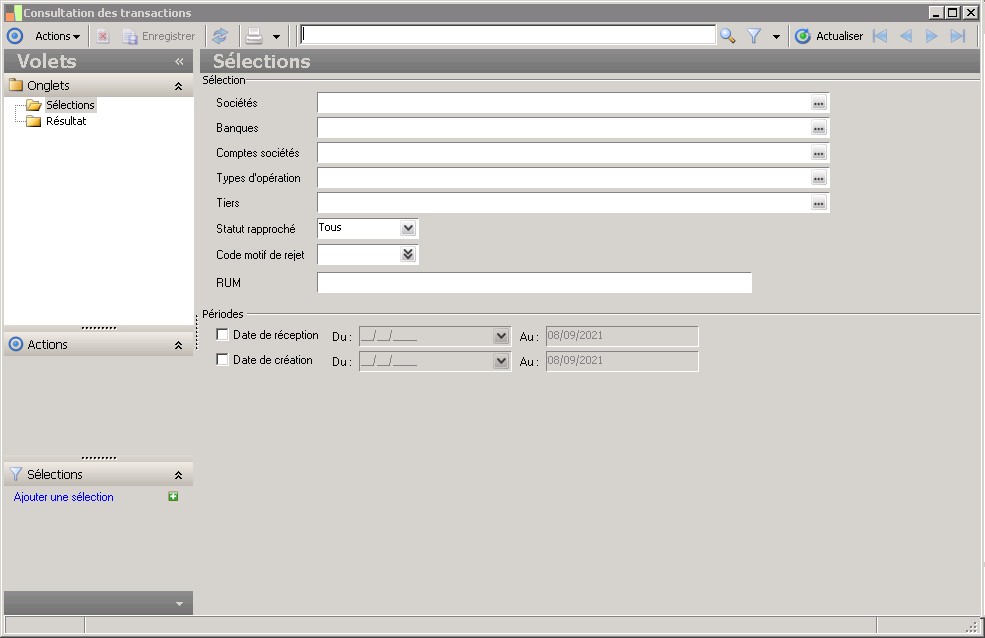Click the filter funnel icon in toolbar

coord(754,36)
